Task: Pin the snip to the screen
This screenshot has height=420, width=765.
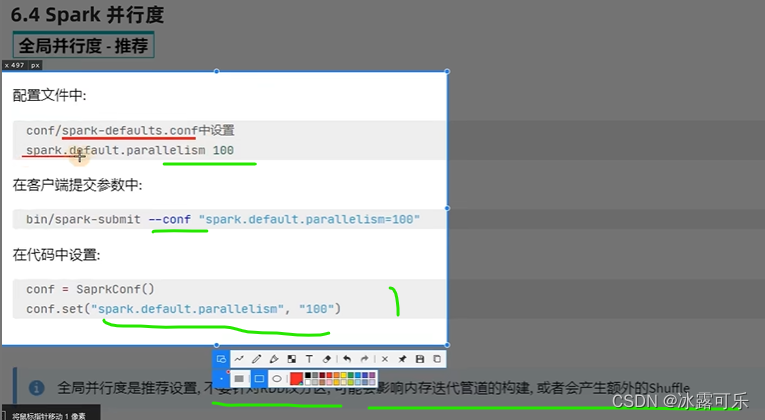Action: click(403, 359)
